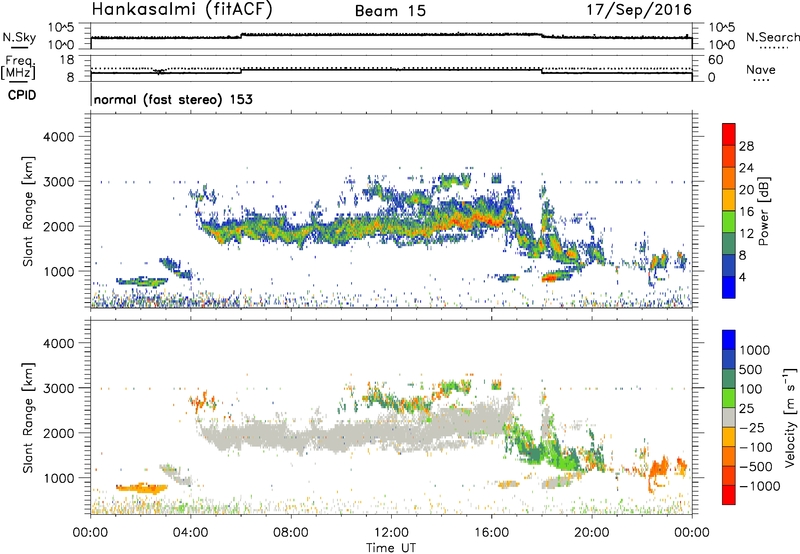This screenshot has height=554, width=800.
Task: Click the orange velocity echo patch near 02:00
Action: point(141,488)
